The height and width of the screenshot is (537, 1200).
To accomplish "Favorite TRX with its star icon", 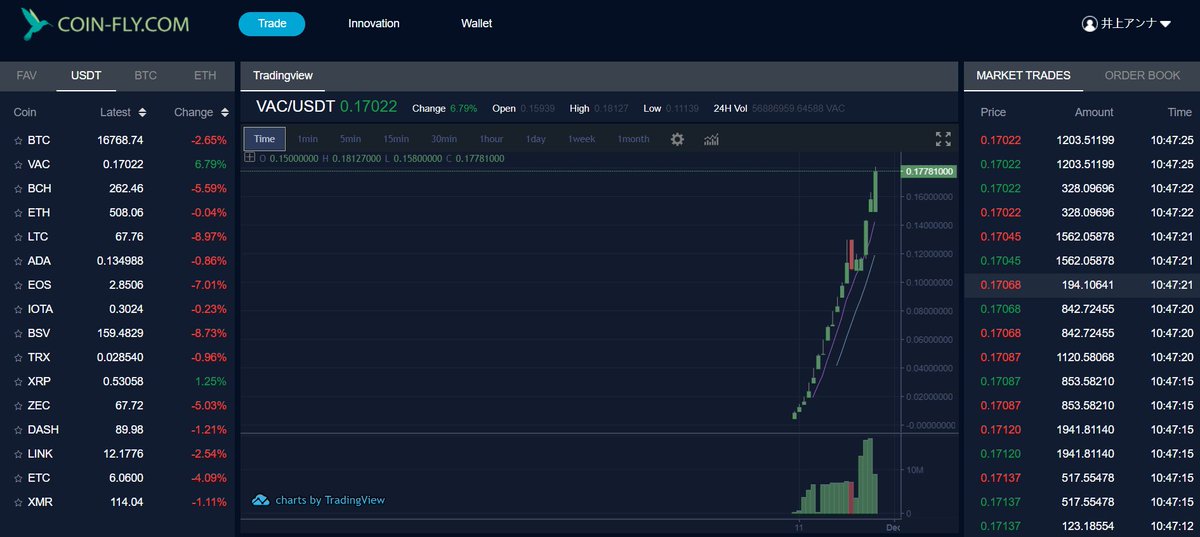I will point(18,357).
